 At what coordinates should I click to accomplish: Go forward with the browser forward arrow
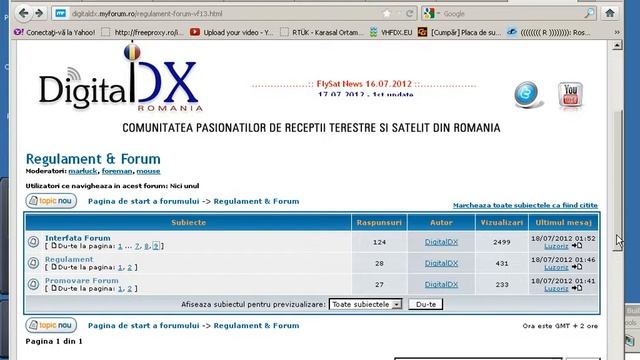[39, 13]
